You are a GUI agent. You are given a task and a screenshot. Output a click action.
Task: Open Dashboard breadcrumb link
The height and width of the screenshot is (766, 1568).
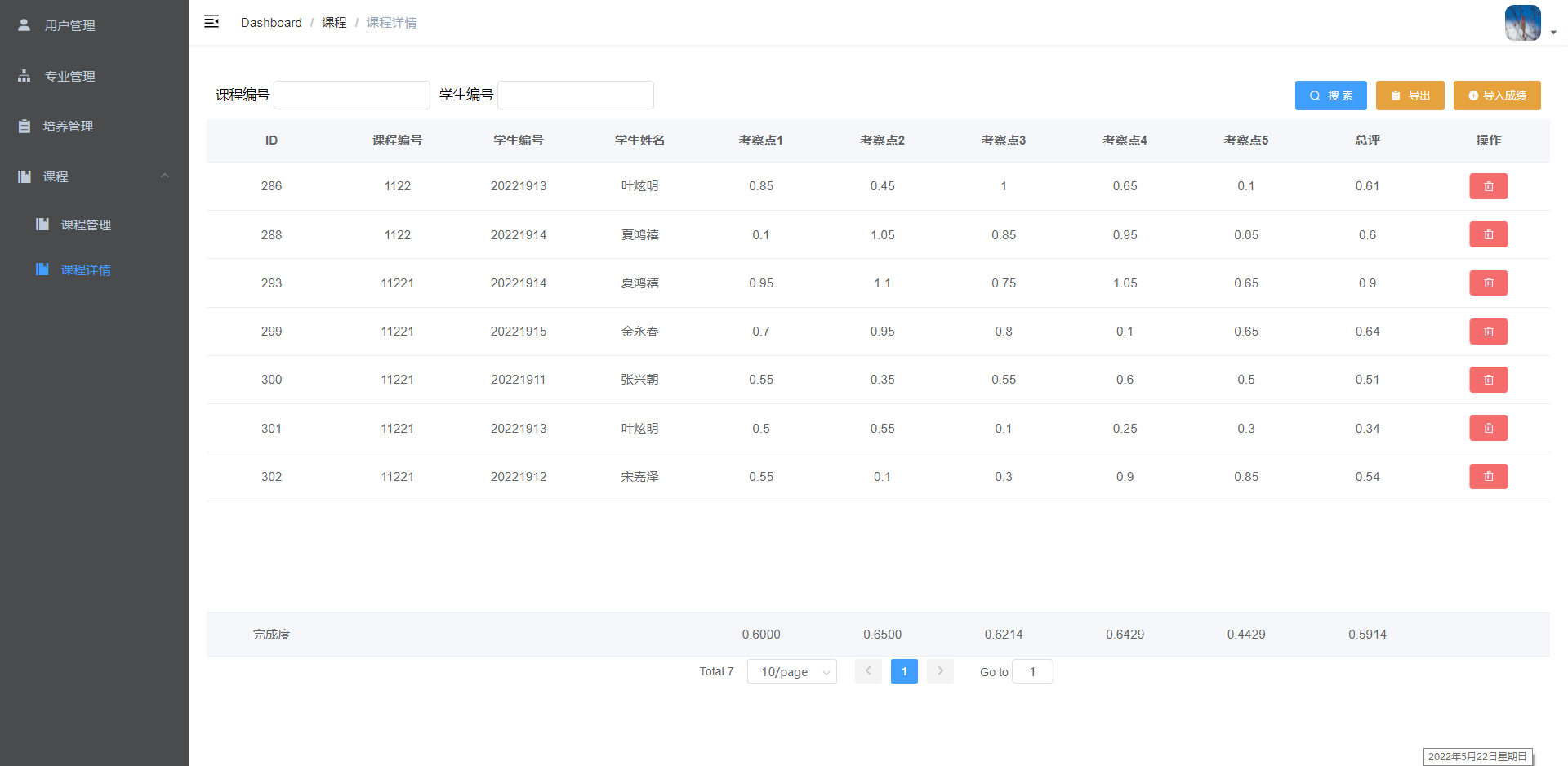271,23
